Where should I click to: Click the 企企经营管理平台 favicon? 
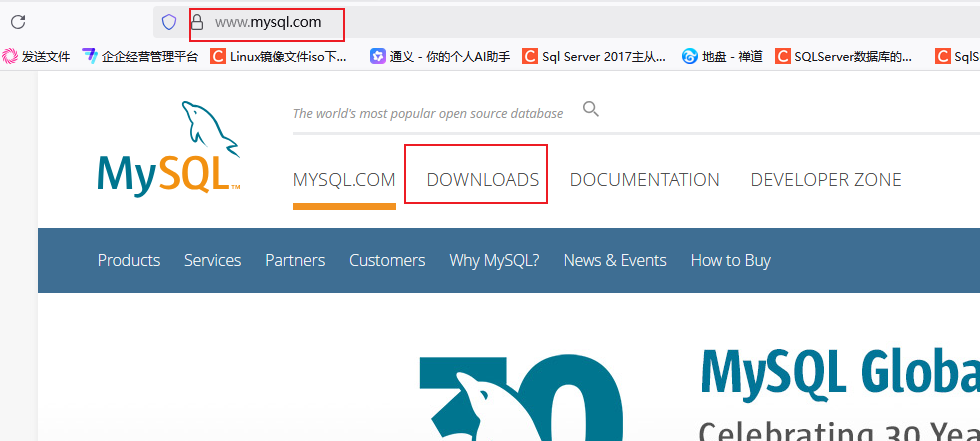pos(90,57)
